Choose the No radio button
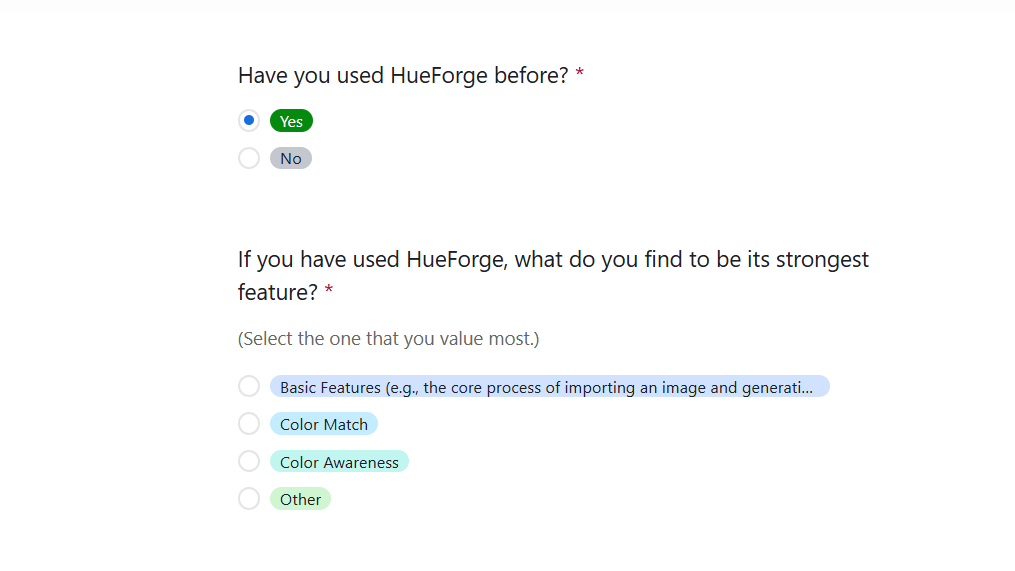The image size is (1015, 571). (249, 158)
